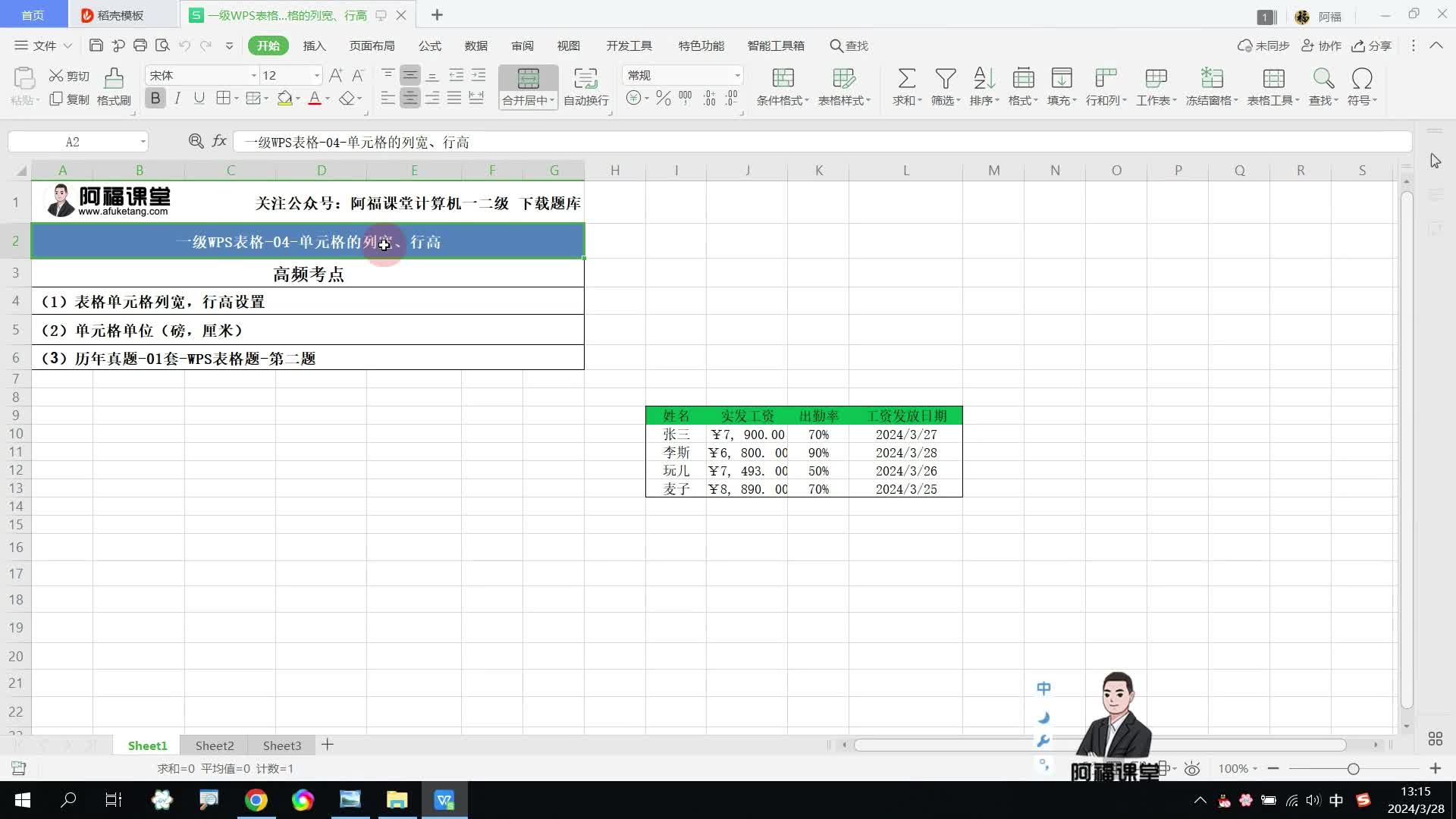This screenshot has height=819, width=1456.
Task: Click Conditional Formatting (条件格式) icon
Action: [x=783, y=79]
